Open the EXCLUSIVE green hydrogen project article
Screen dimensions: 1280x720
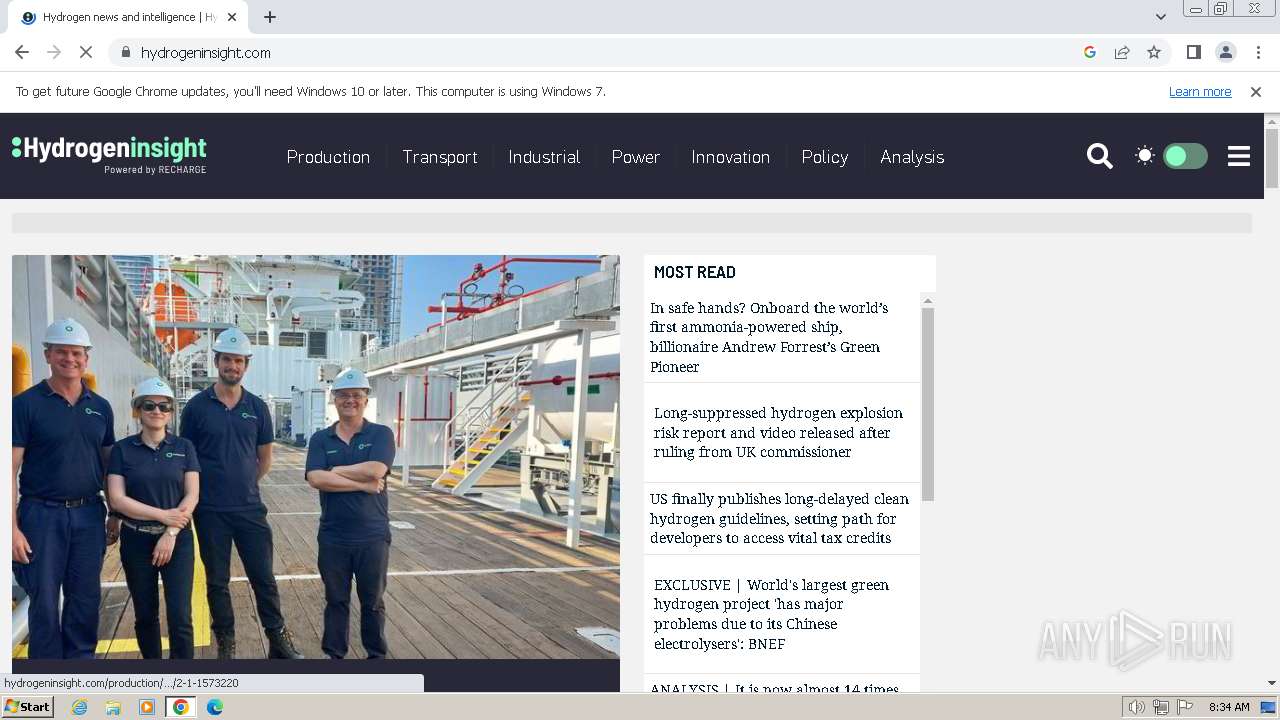pyautogui.click(x=771, y=614)
